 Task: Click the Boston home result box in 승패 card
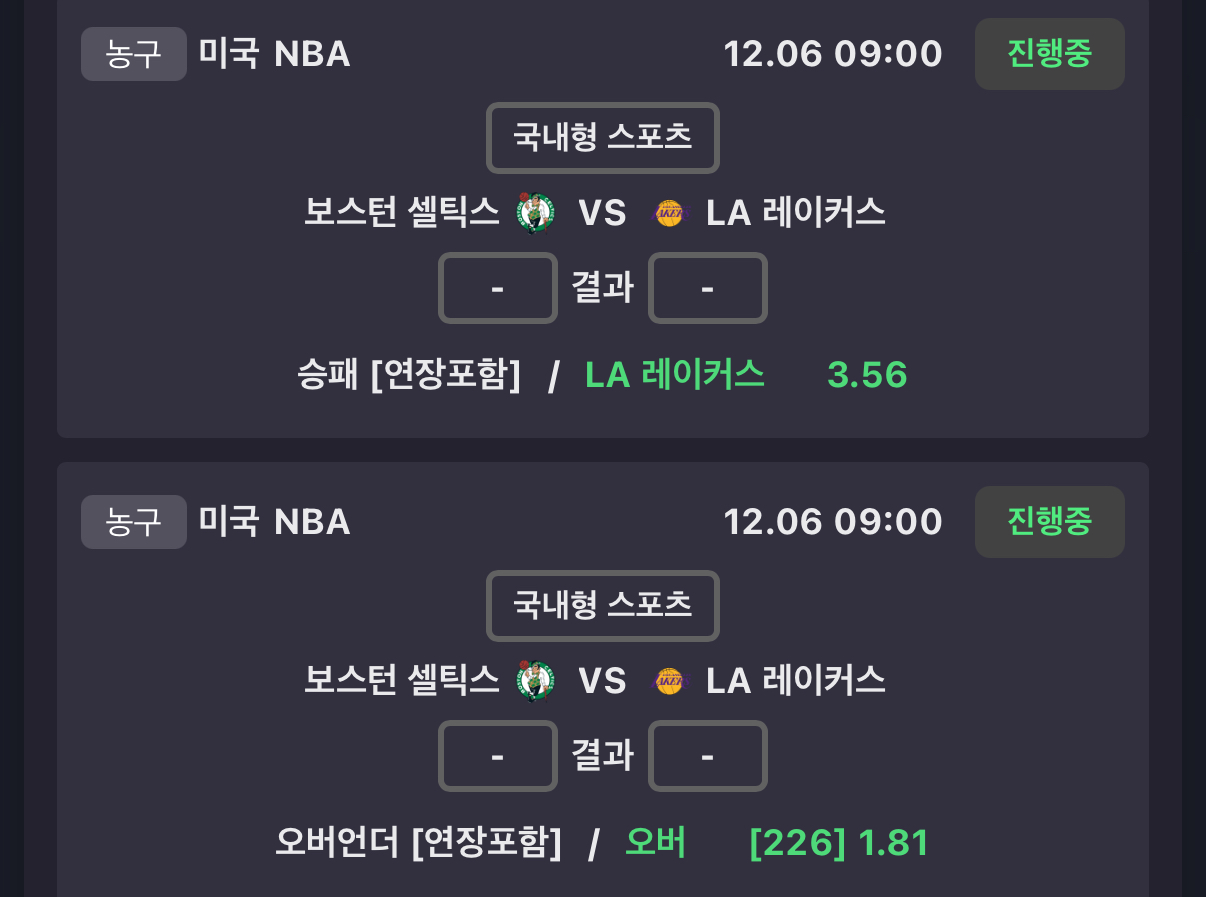point(497,288)
